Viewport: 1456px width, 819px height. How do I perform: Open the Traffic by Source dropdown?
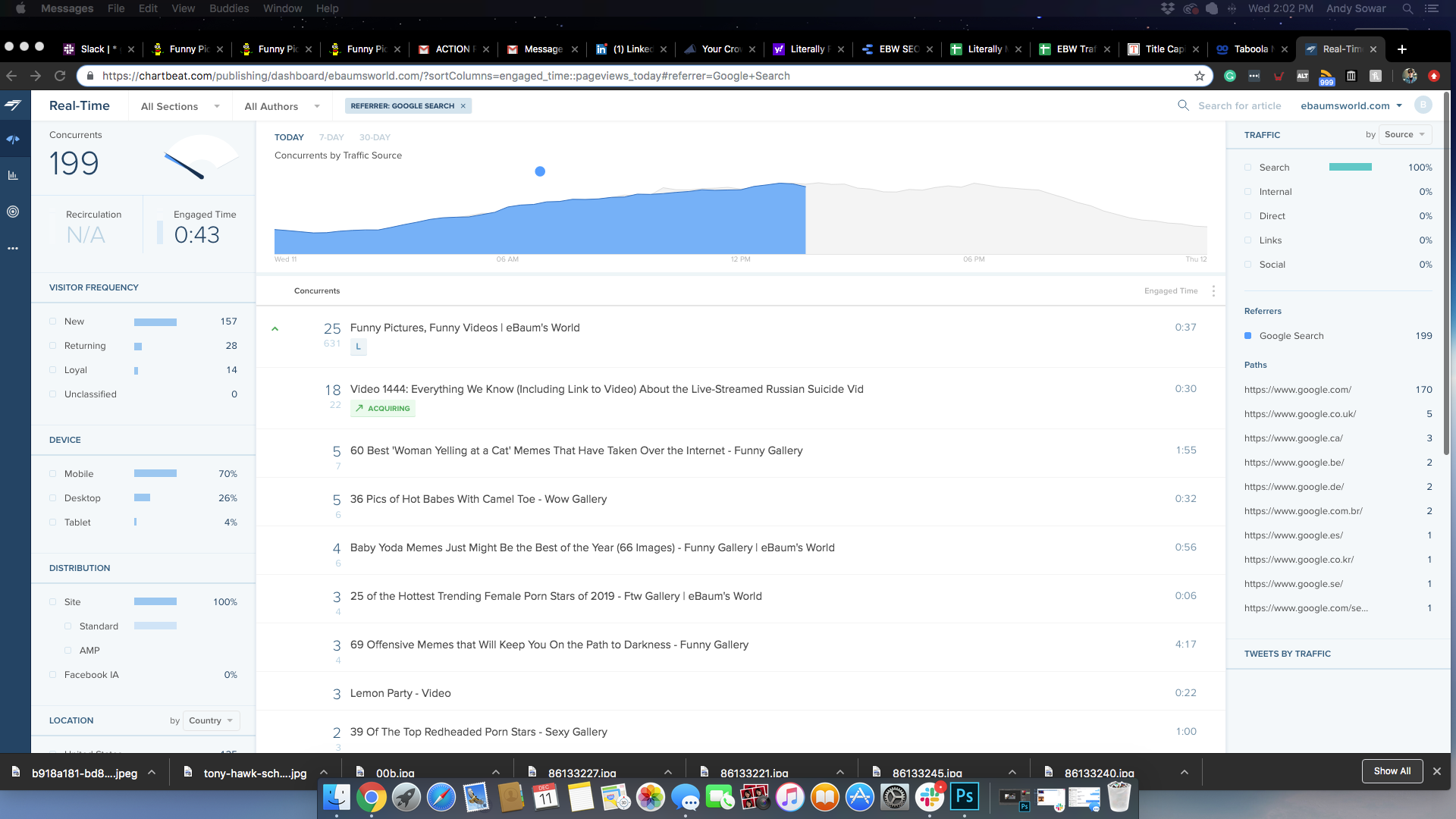(x=1405, y=135)
